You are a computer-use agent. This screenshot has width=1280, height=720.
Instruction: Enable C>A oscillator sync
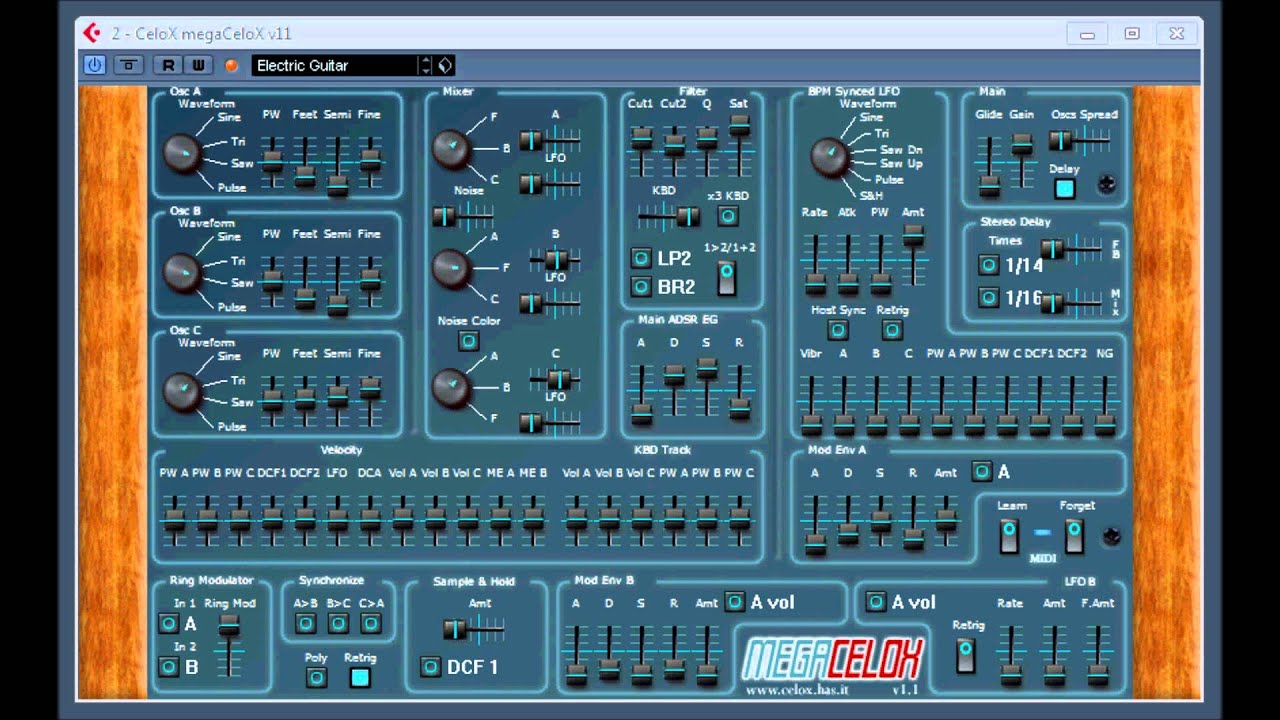coord(371,624)
